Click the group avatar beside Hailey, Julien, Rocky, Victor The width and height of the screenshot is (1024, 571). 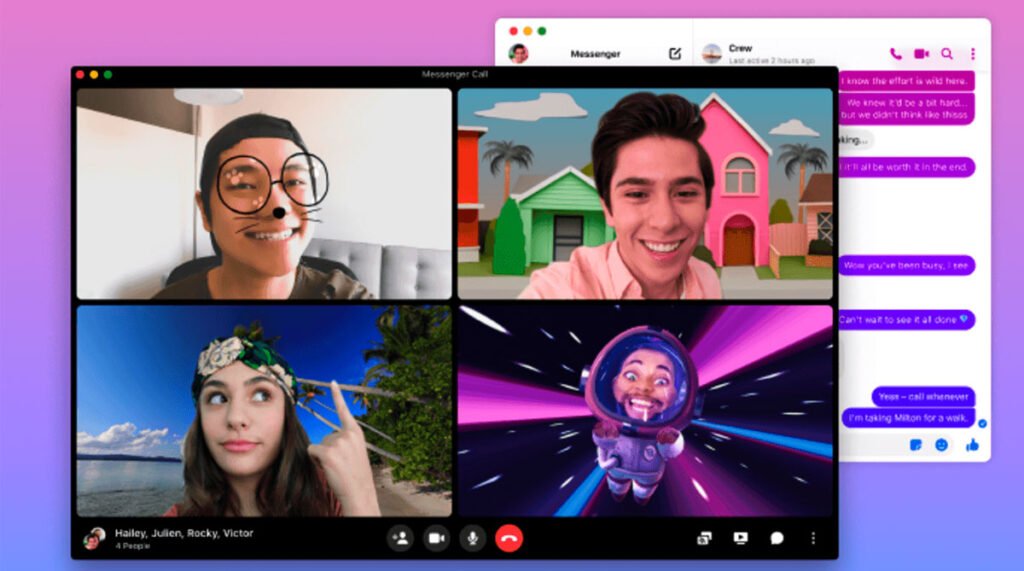[x=94, y=538]
